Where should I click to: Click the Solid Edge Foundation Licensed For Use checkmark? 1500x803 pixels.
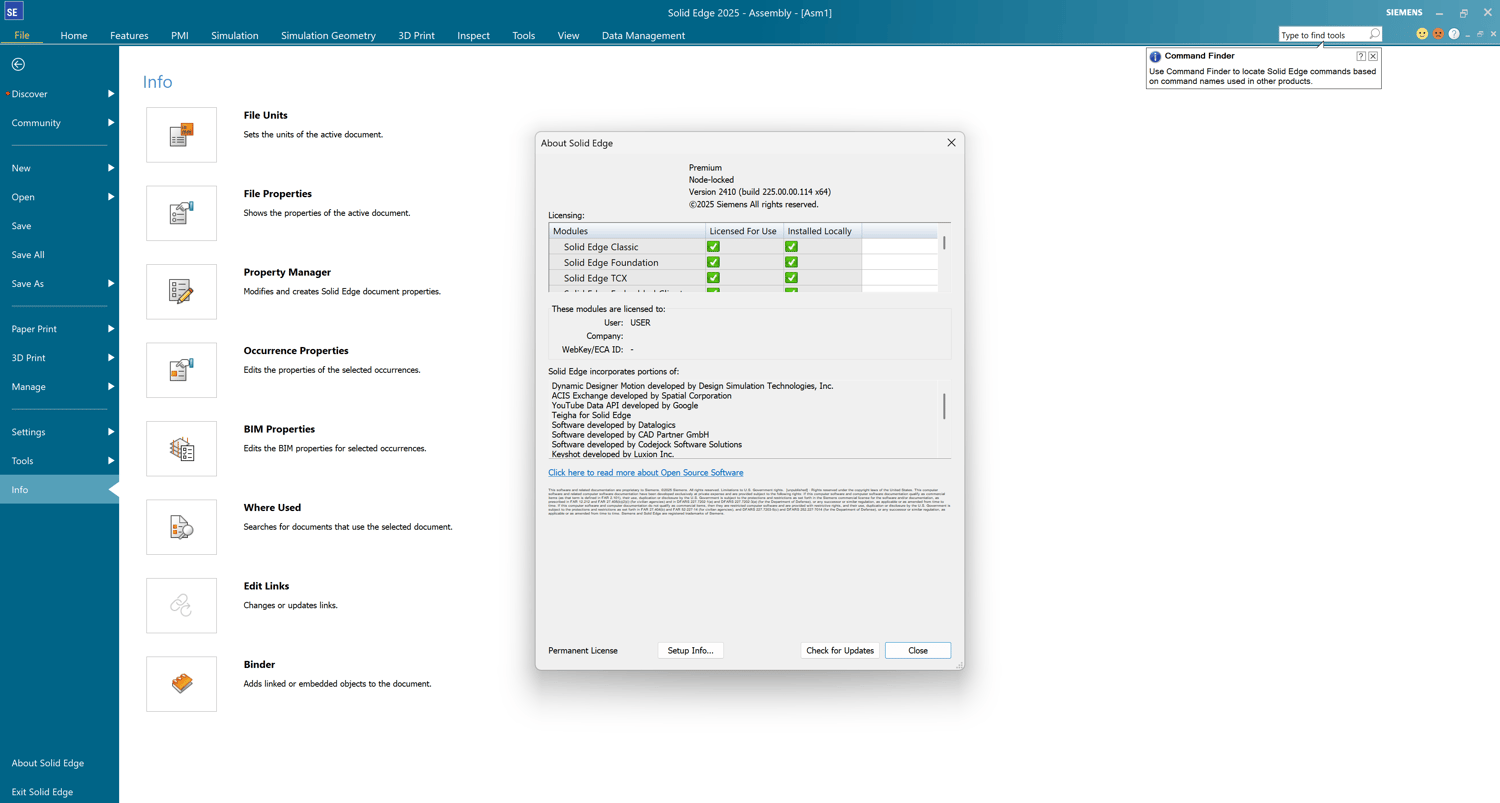713,262
